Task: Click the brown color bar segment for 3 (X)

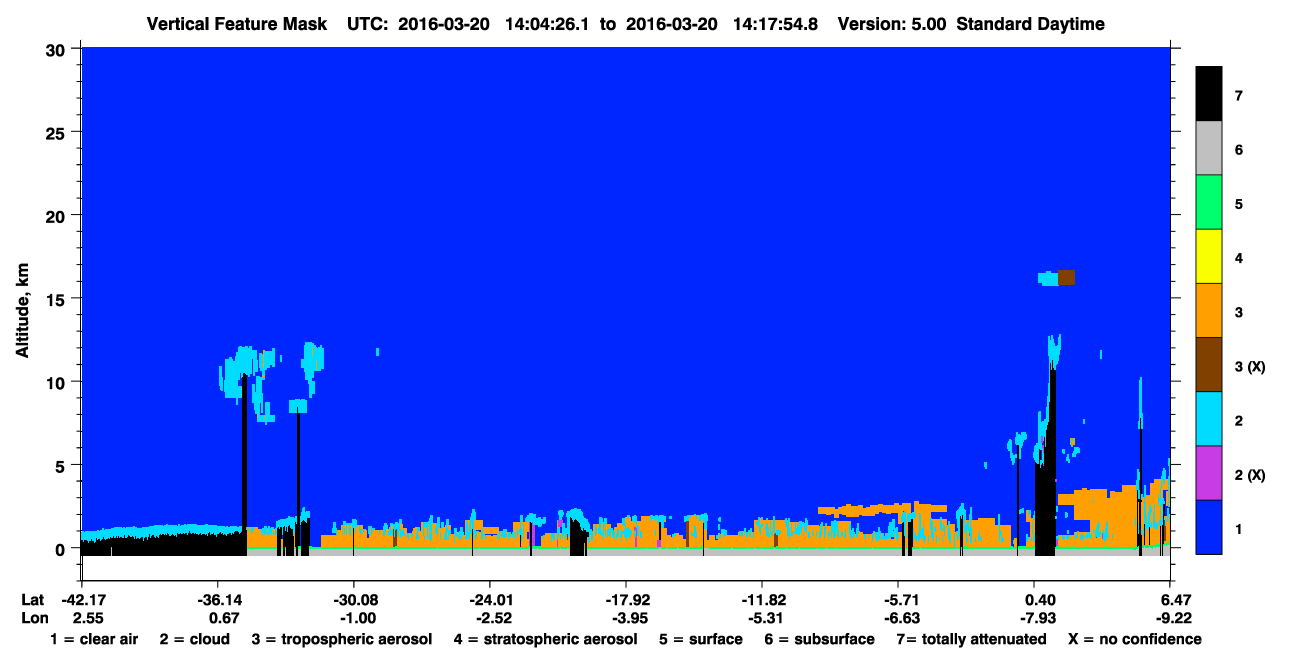Action: (x=1209, y=365)
